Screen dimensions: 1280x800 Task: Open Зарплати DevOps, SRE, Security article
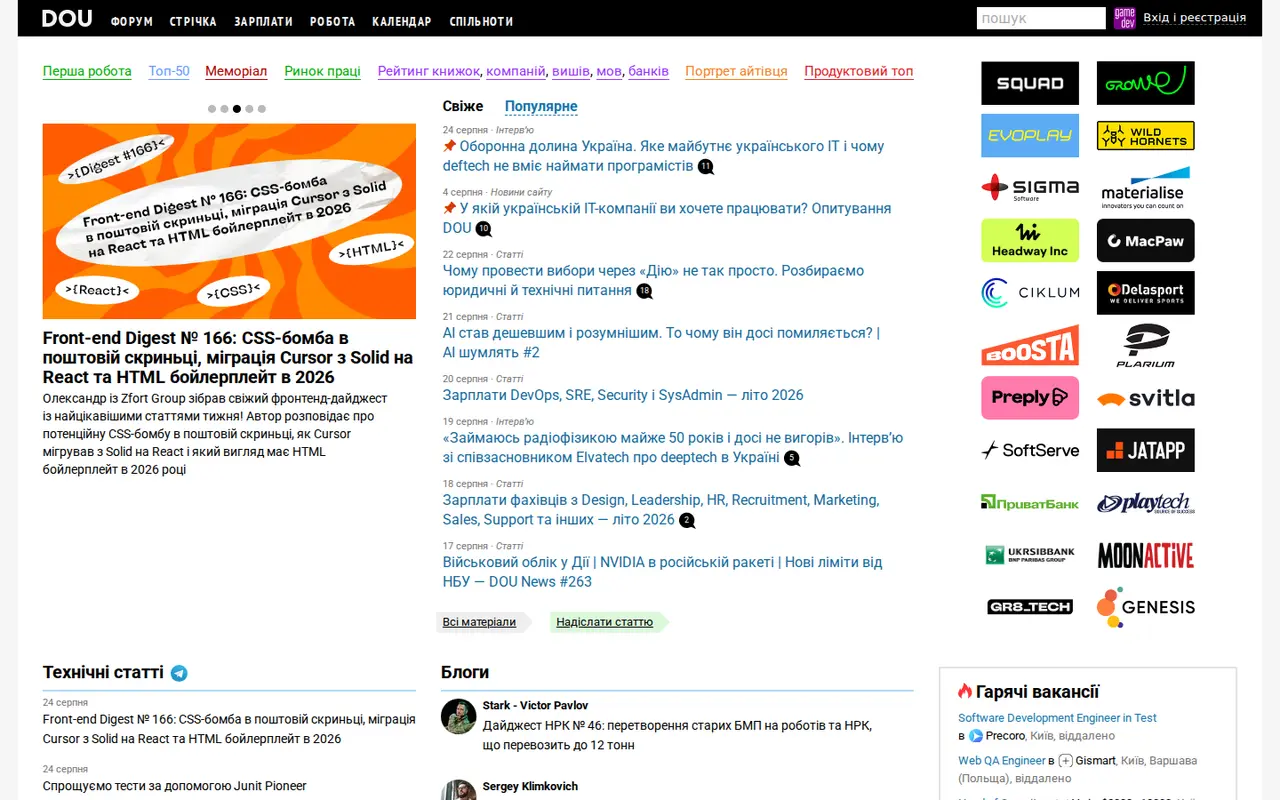point(623,395)
